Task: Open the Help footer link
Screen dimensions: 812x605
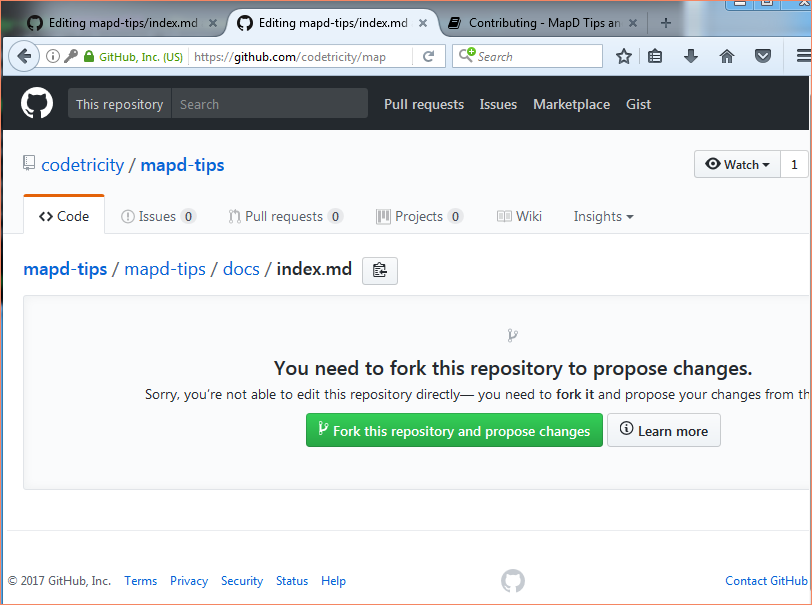Action: coord(333,581)
